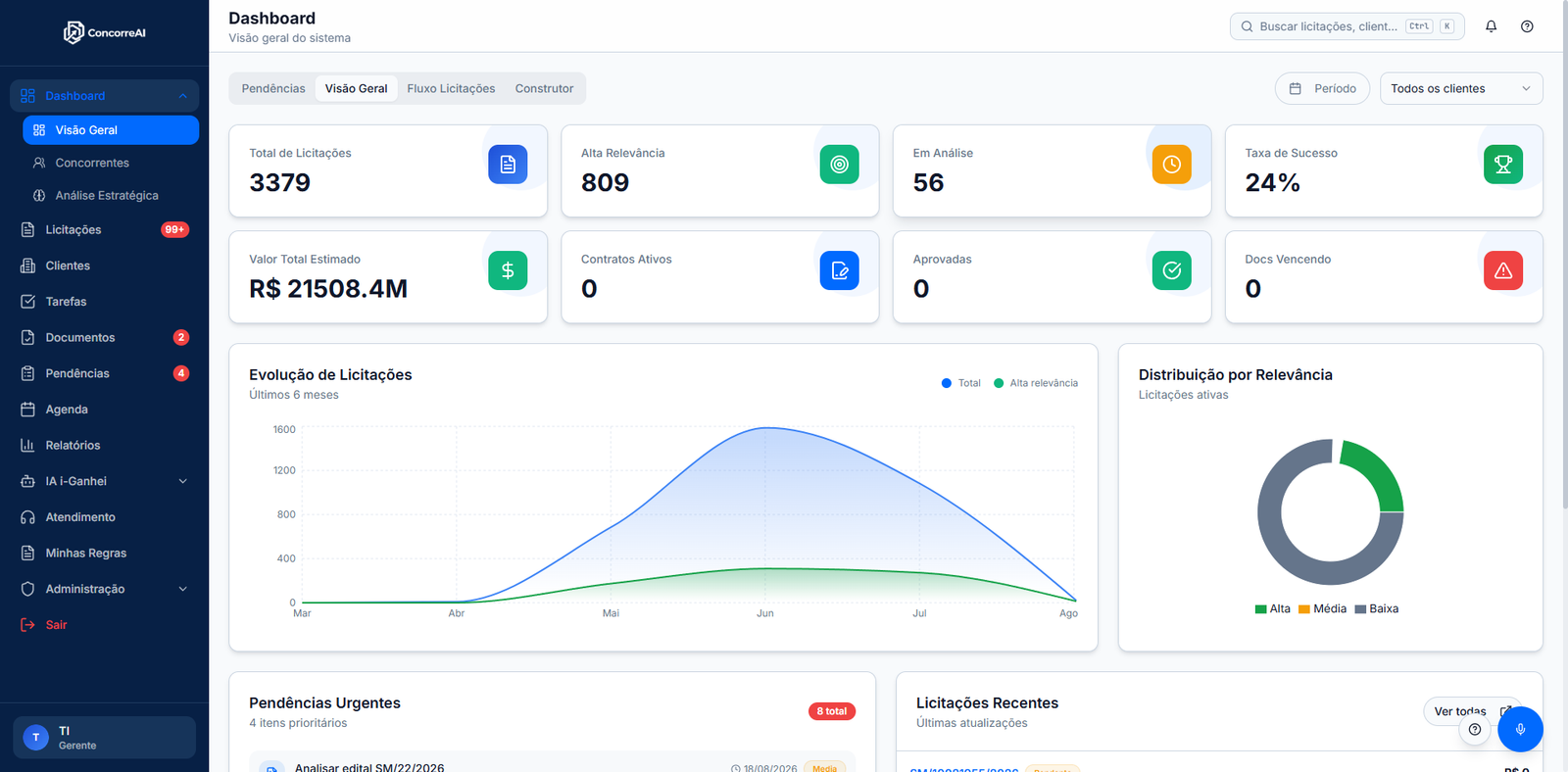1568x772 pixels.
Task: Click the Pendências clipboard icon
Action: tap(27, 373)
